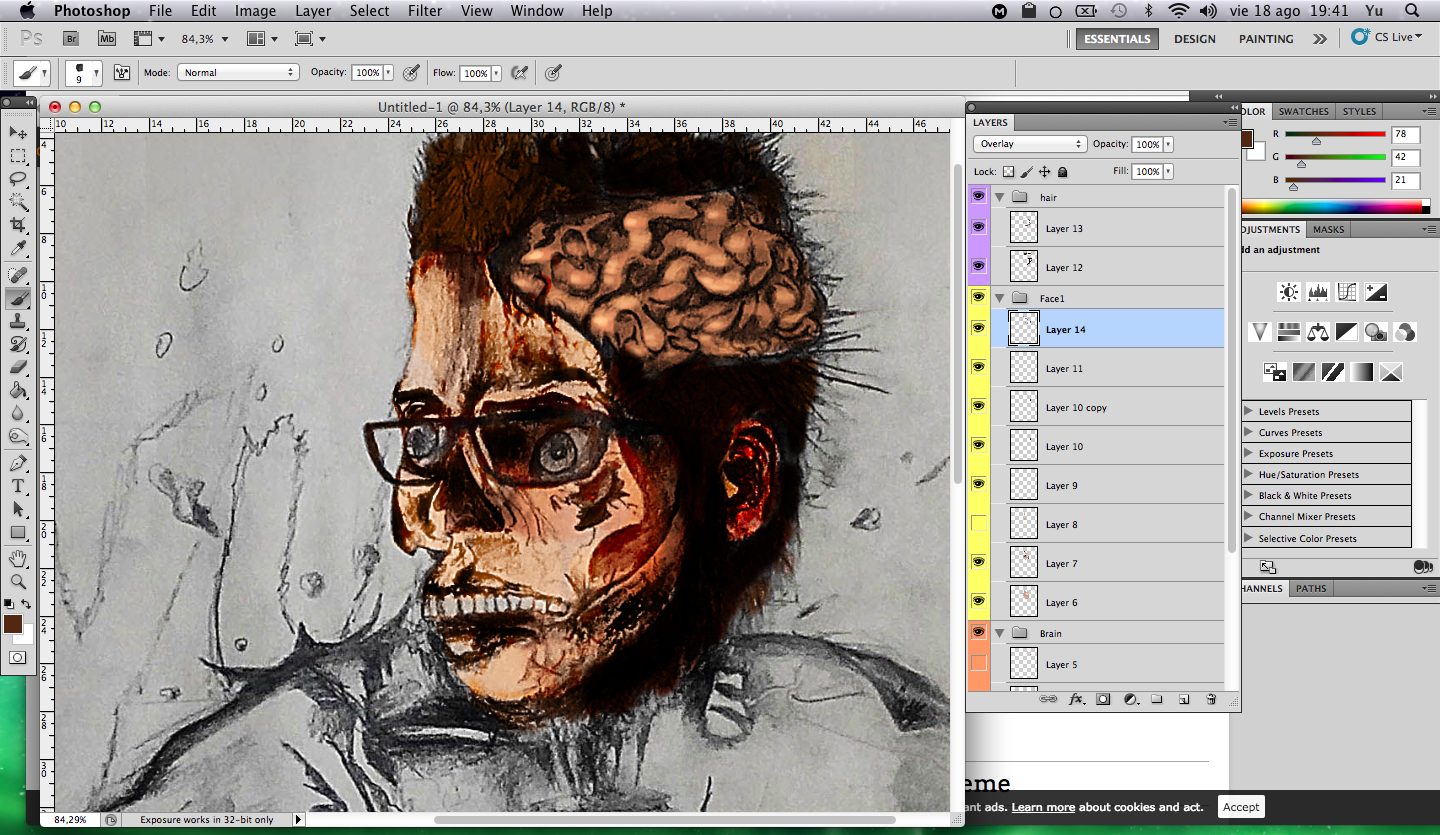Delete layer using the trash icon
Viewport: 1440px width, 835px height.
1211,700
